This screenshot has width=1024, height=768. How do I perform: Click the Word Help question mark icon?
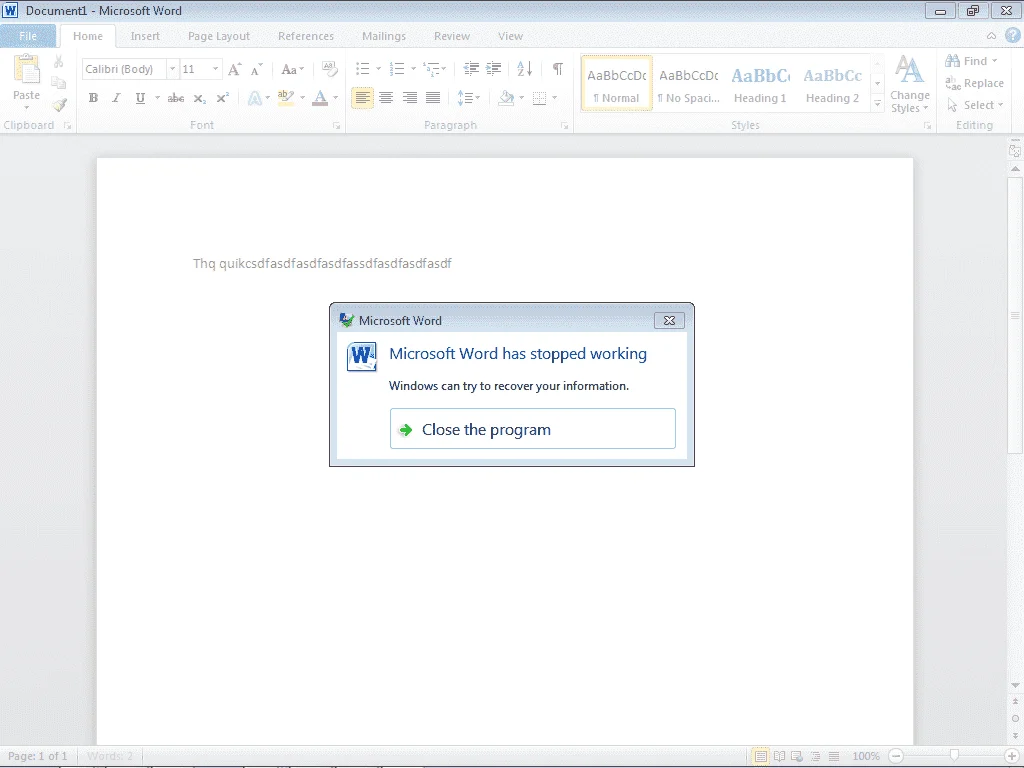click(x=1012, y=36)
